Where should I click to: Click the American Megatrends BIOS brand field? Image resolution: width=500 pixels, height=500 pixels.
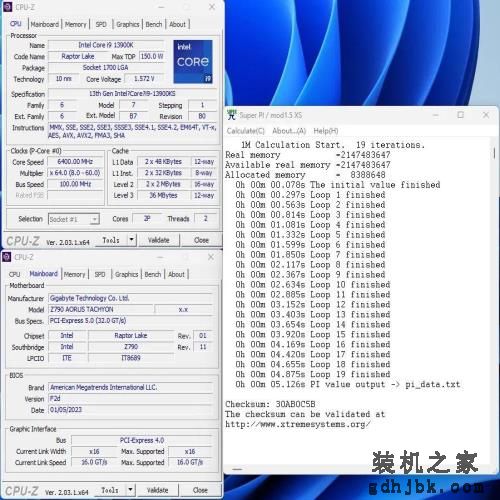pyautogui.click(x=131, y=387)
